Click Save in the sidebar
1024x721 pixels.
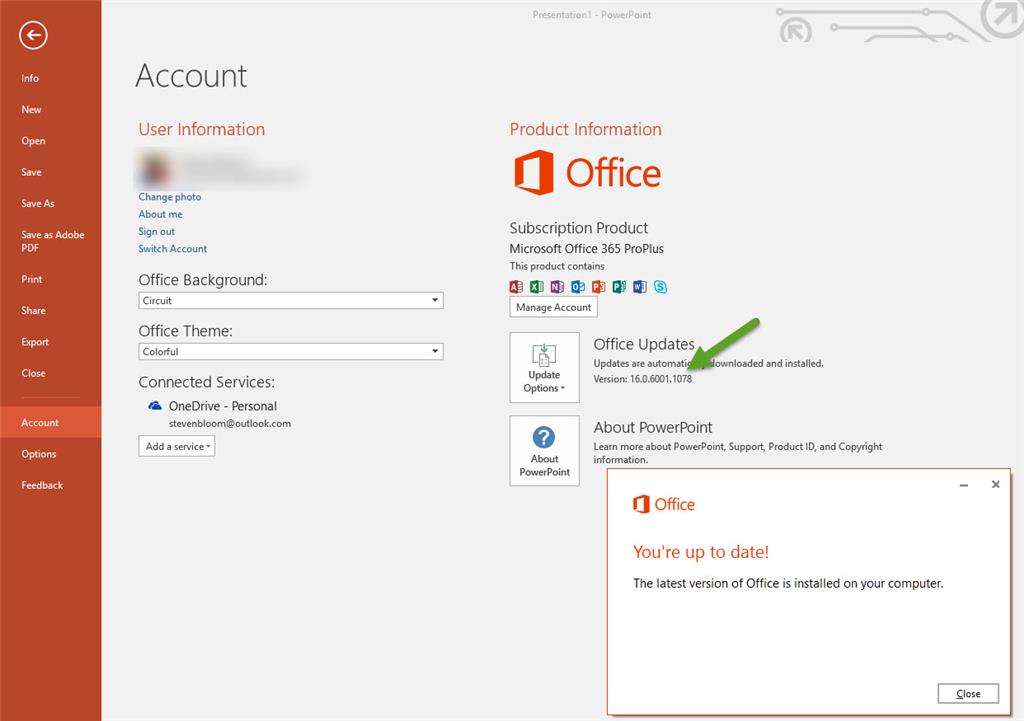[31, 172]
